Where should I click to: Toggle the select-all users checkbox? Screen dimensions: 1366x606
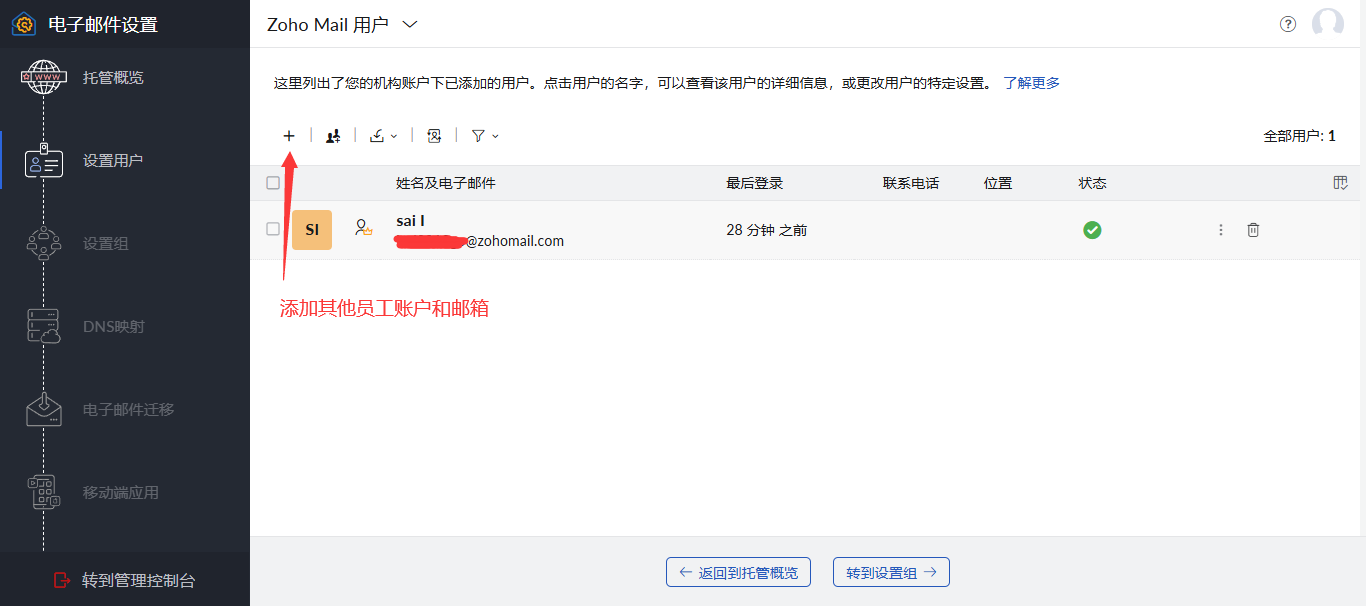coord(273,183)
